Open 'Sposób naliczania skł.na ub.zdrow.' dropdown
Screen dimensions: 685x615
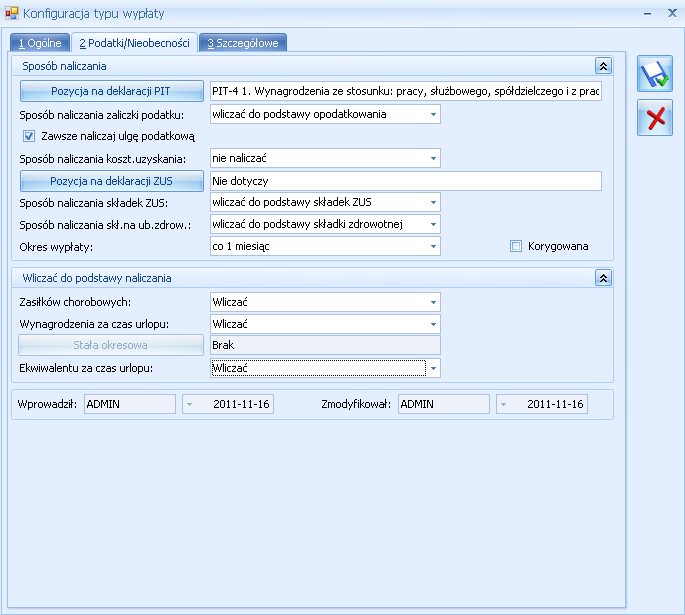pyautogui.click(x=433, y=224)
